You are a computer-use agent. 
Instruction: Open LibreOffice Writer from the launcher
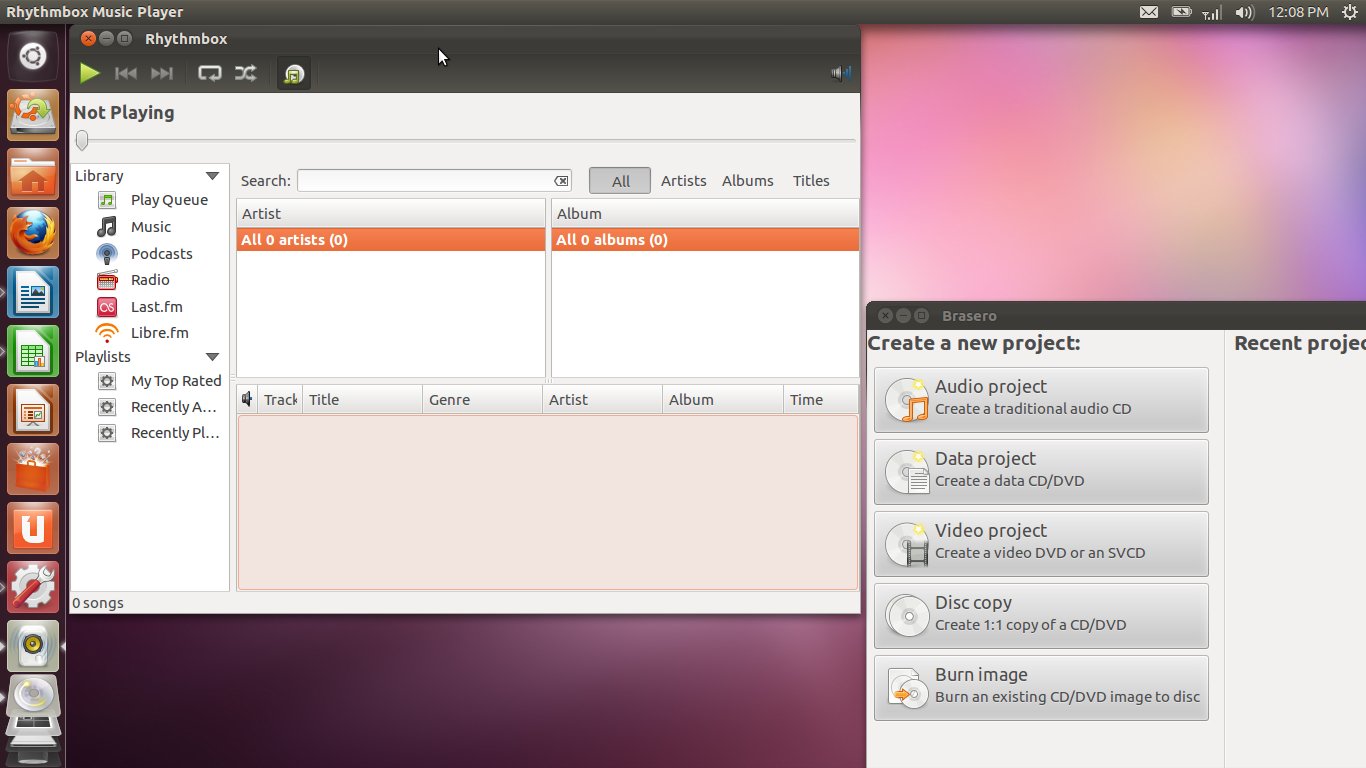(33, 292)
